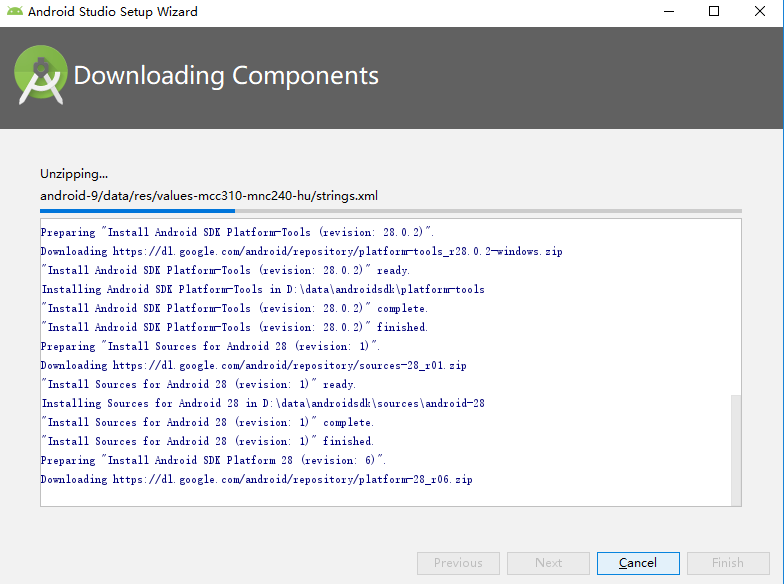The width and height of the screenshot is (784, 584).
Task: Click the disabled Next button
Action: tap(548, 563)
